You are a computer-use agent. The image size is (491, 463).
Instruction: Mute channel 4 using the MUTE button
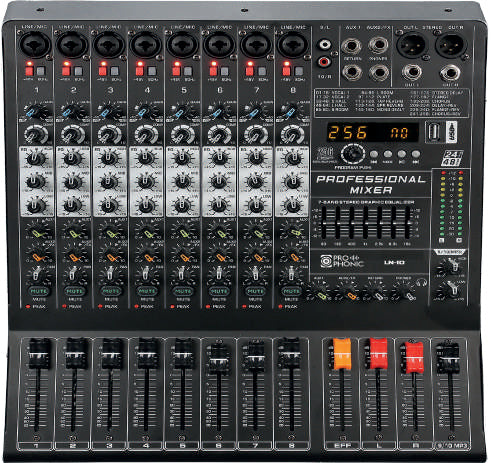click(147, 291)
